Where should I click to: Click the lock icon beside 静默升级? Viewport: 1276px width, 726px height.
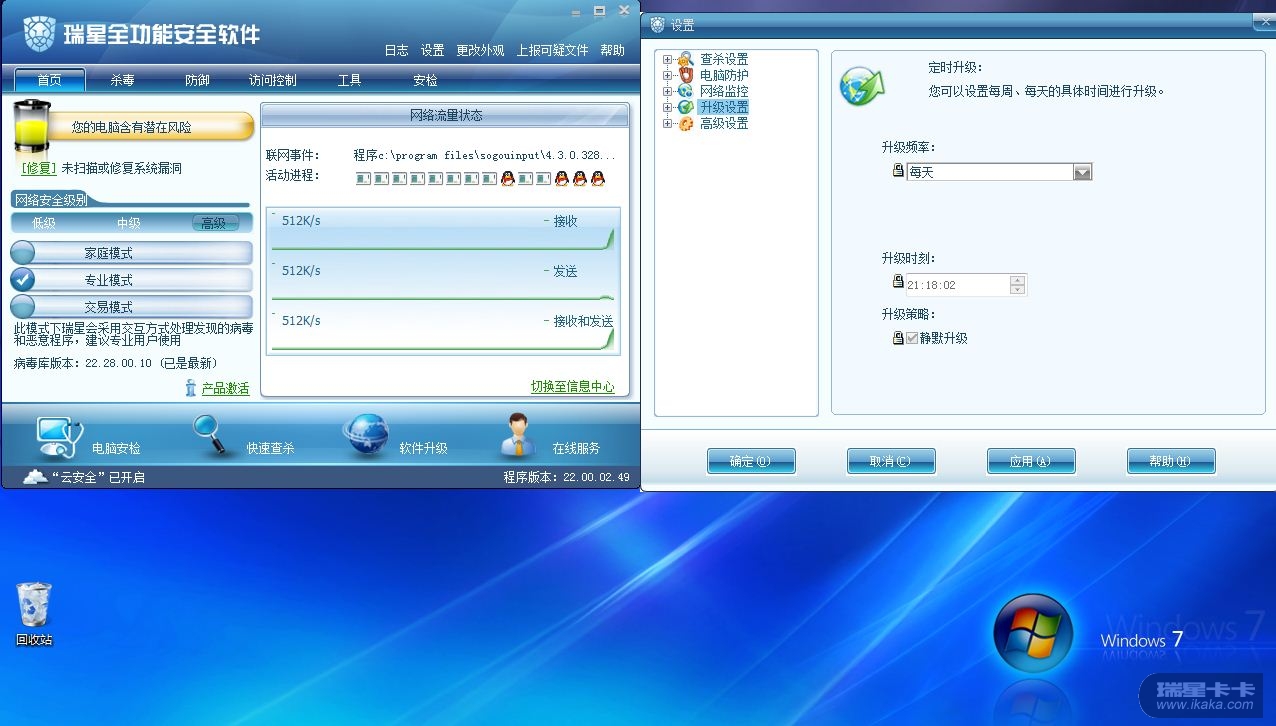click(x=898, y=338)
